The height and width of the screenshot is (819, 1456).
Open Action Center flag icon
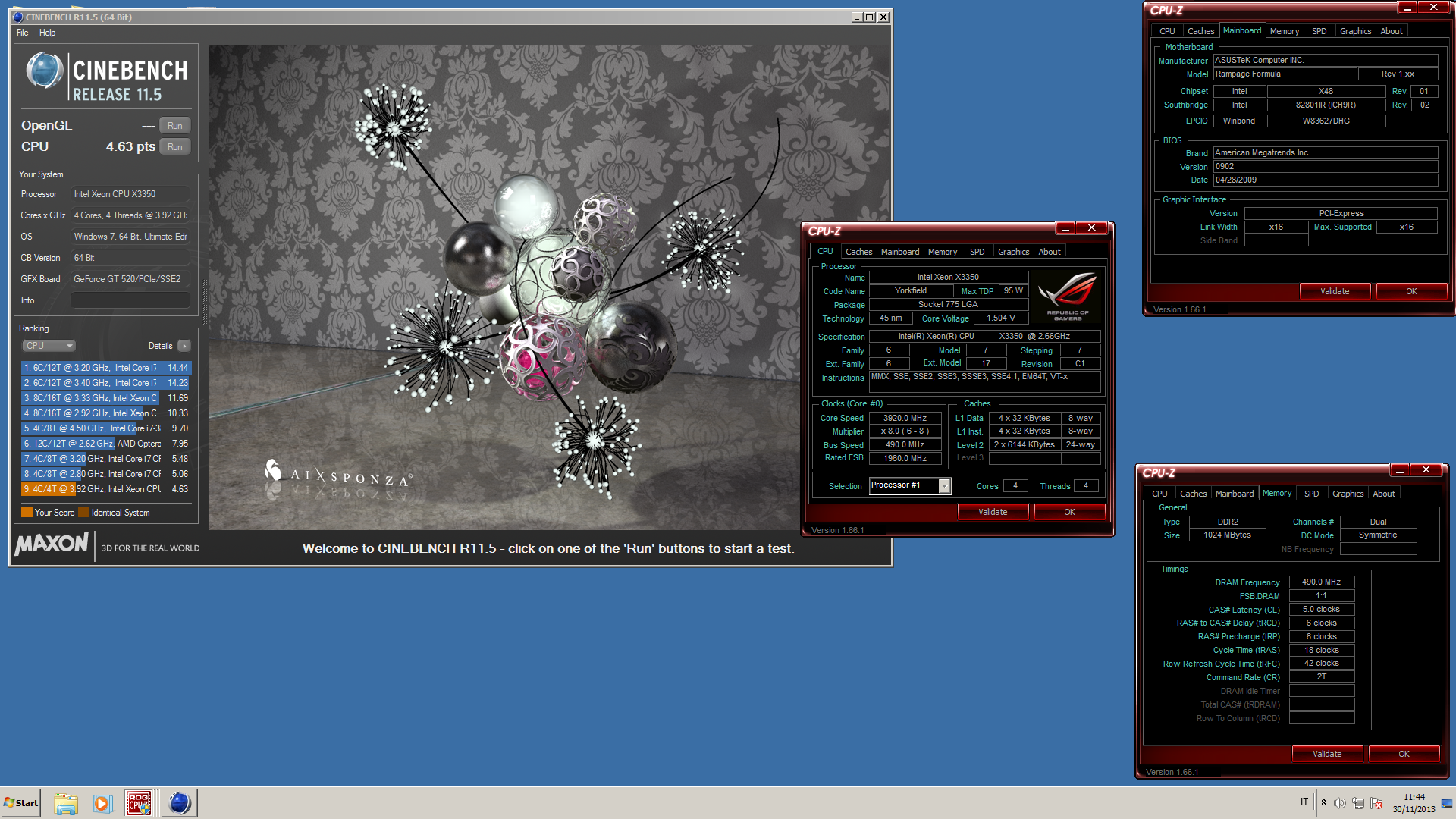click(1376, 803)
